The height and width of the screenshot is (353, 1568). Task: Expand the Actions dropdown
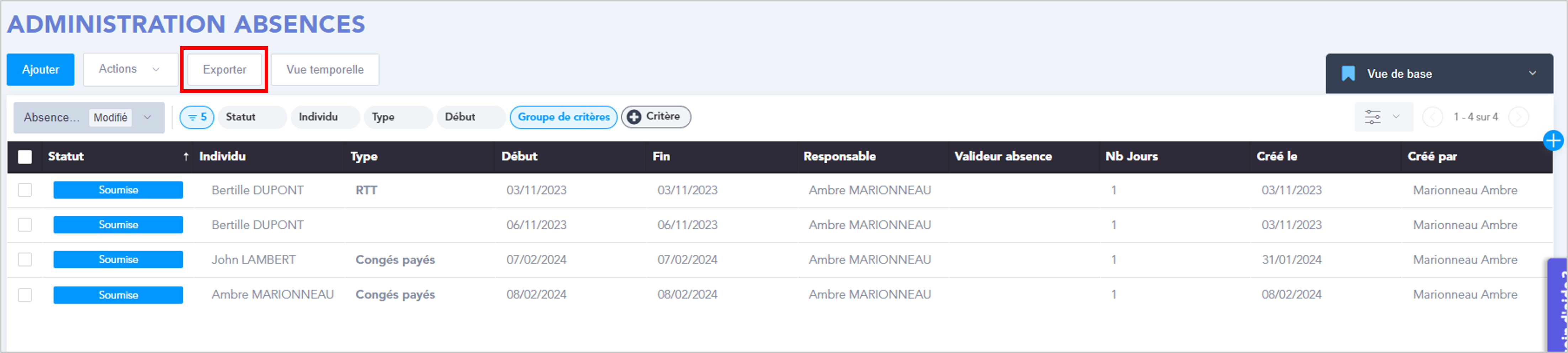click(130, 69)
